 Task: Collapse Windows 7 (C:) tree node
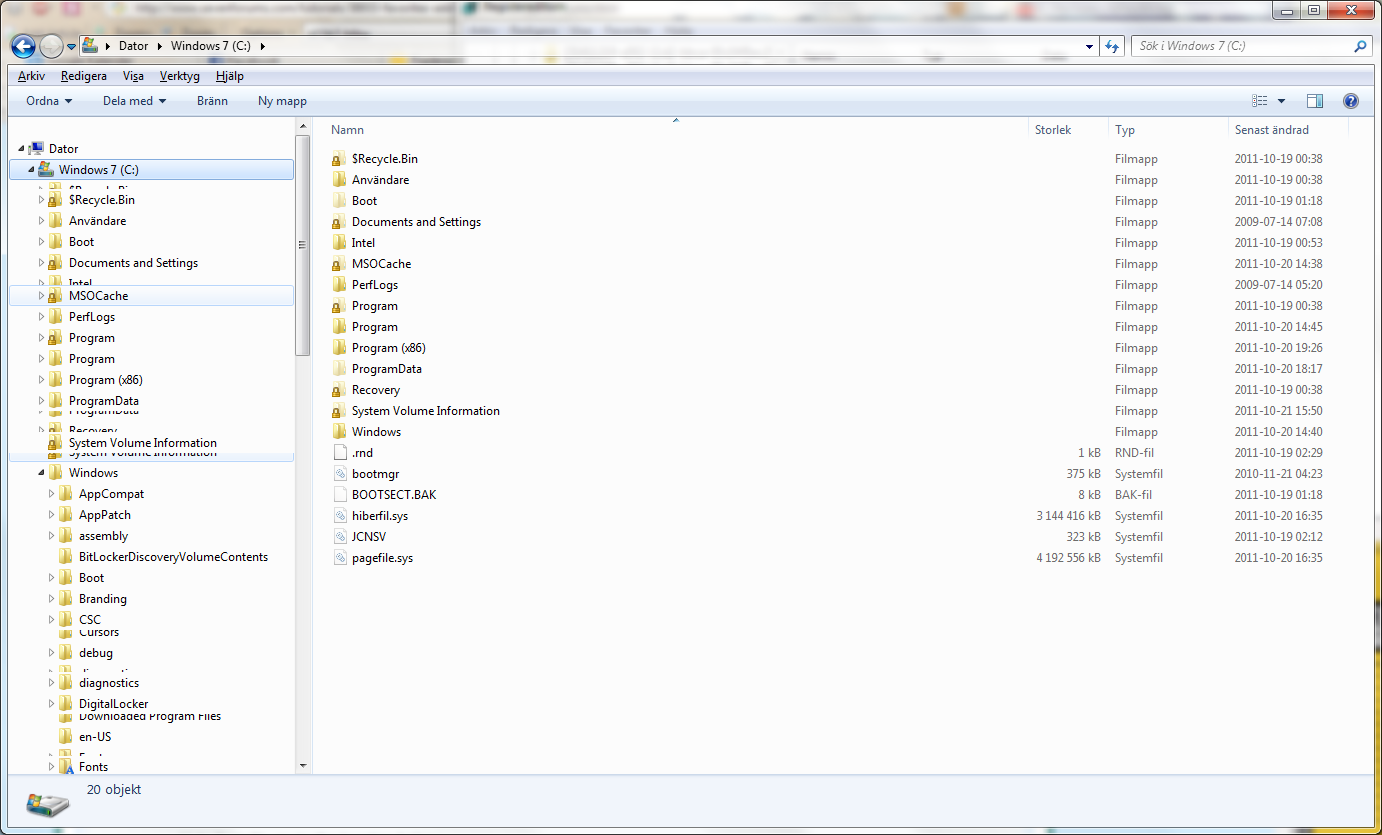[31, 170]
